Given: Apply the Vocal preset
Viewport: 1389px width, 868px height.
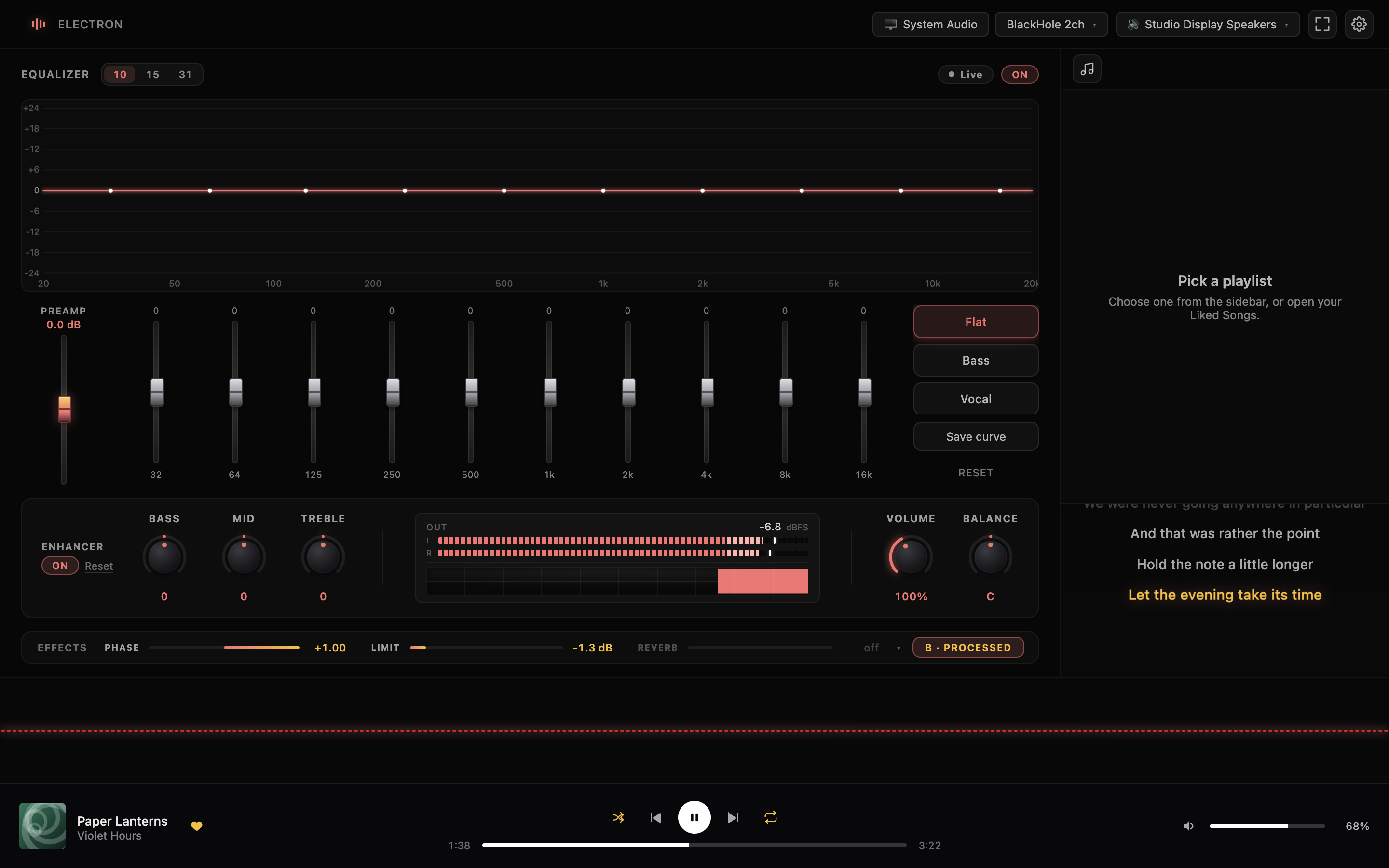Looking at the screenshot, I should (x=976, y=399).
